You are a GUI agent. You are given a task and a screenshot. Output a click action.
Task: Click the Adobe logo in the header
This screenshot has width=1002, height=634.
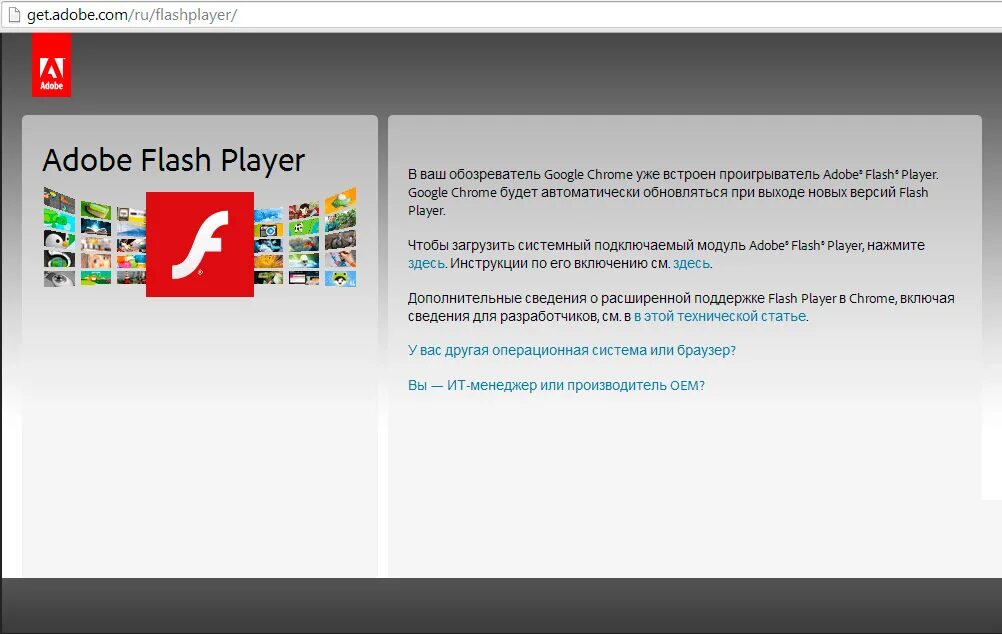click(51, 65)
